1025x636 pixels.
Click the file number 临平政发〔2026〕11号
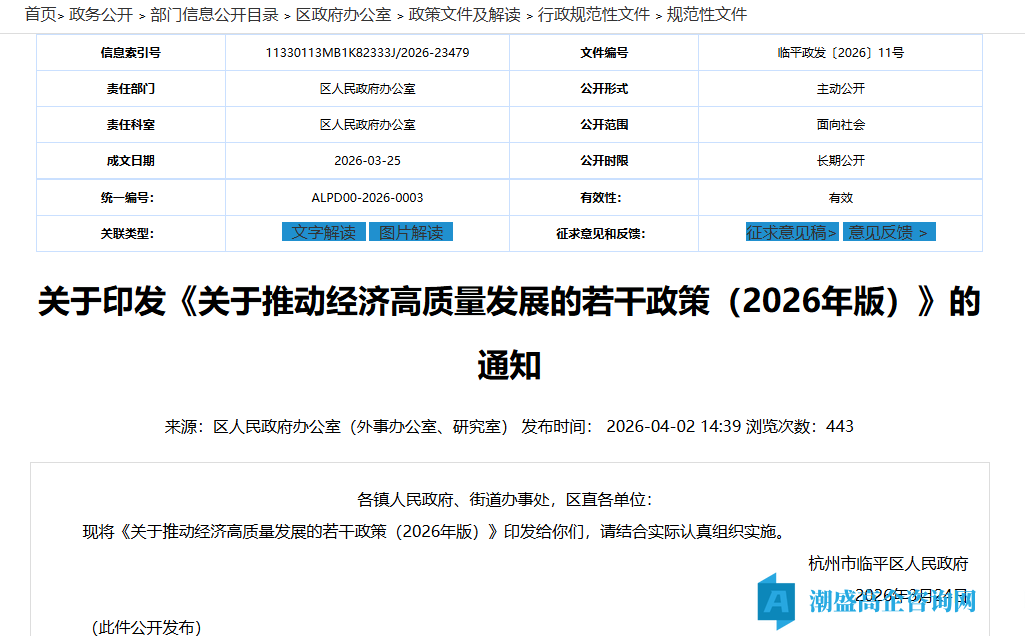pos(840,52)
